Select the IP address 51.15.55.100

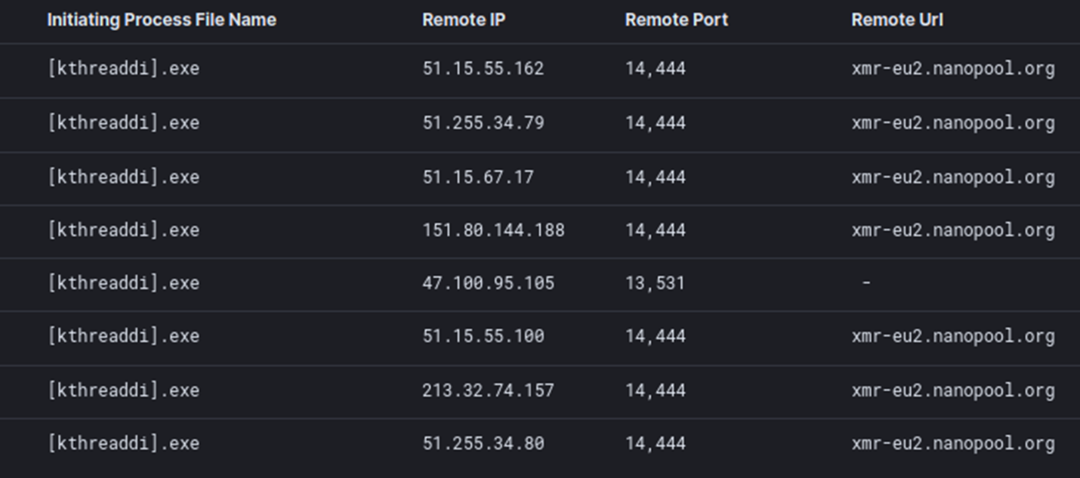point(483,336)
